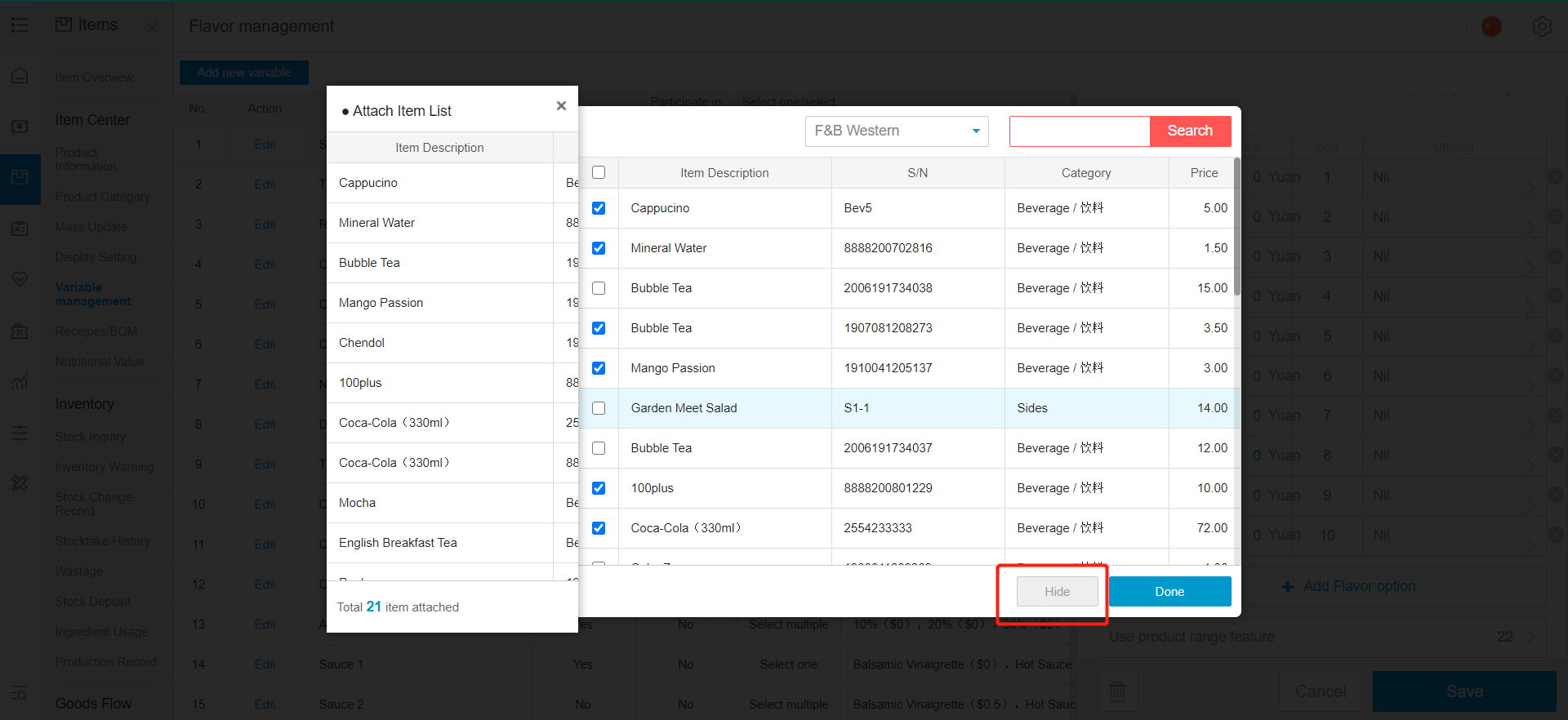
Task: Open Stock Inquiry menu entry
Action: (90, 437)
